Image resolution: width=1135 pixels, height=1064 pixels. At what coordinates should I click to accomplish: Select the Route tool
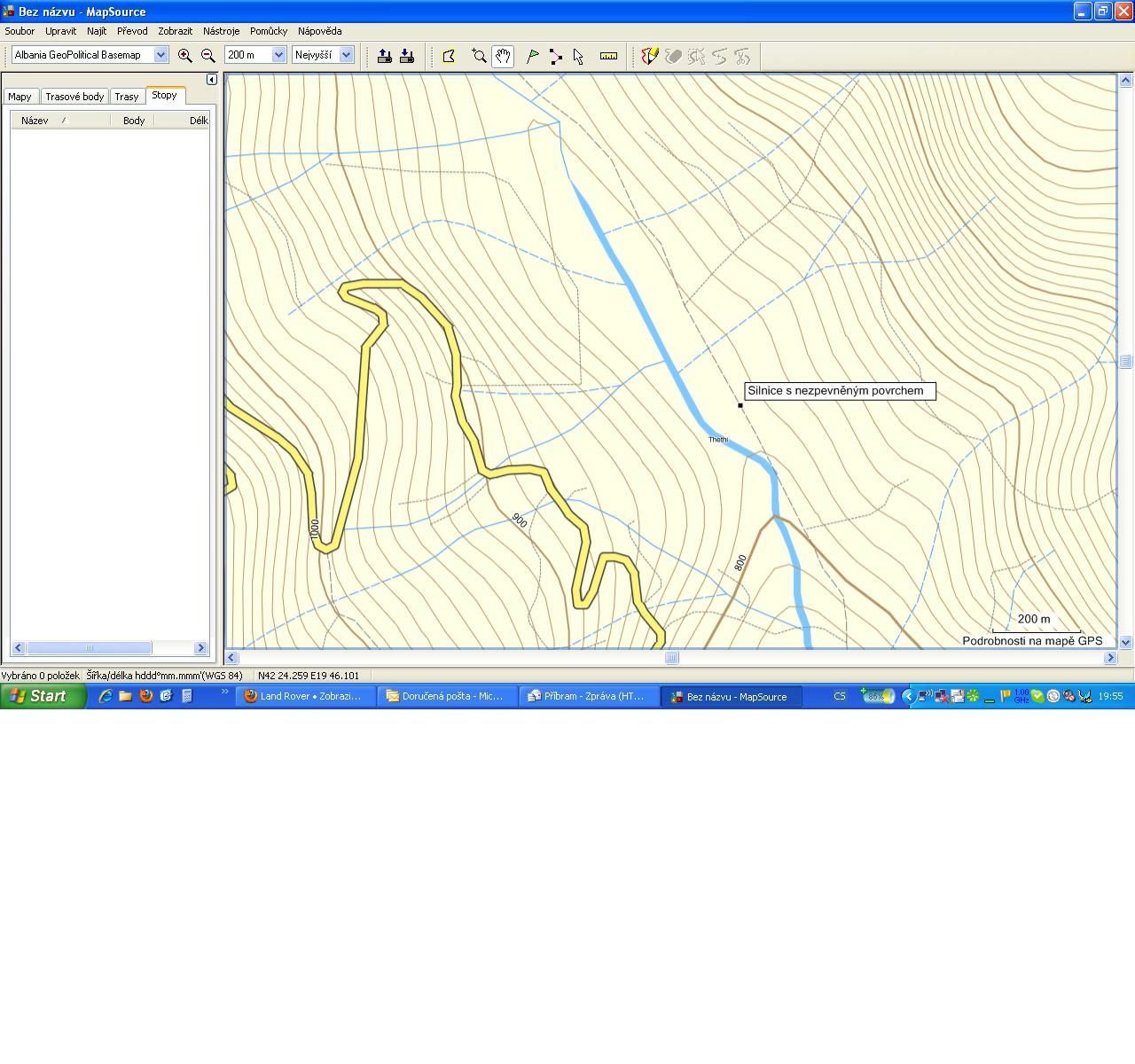(x=555, y=56)
